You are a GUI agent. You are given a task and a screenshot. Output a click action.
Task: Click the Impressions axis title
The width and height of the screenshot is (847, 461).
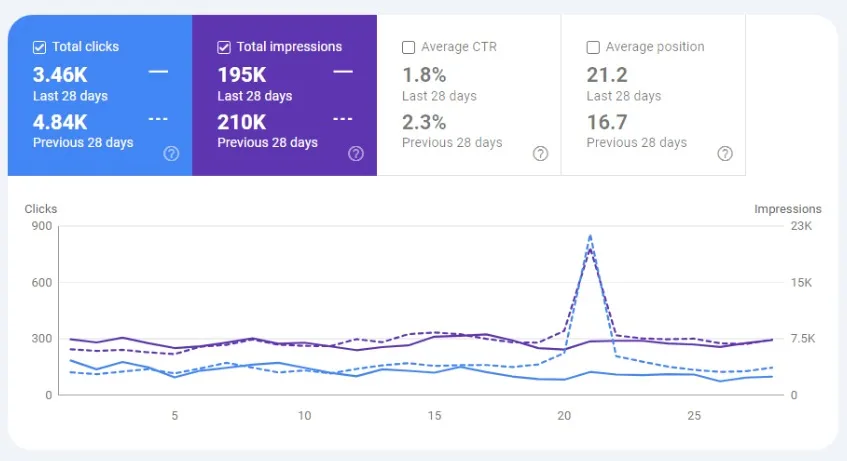tap(787, 209)
